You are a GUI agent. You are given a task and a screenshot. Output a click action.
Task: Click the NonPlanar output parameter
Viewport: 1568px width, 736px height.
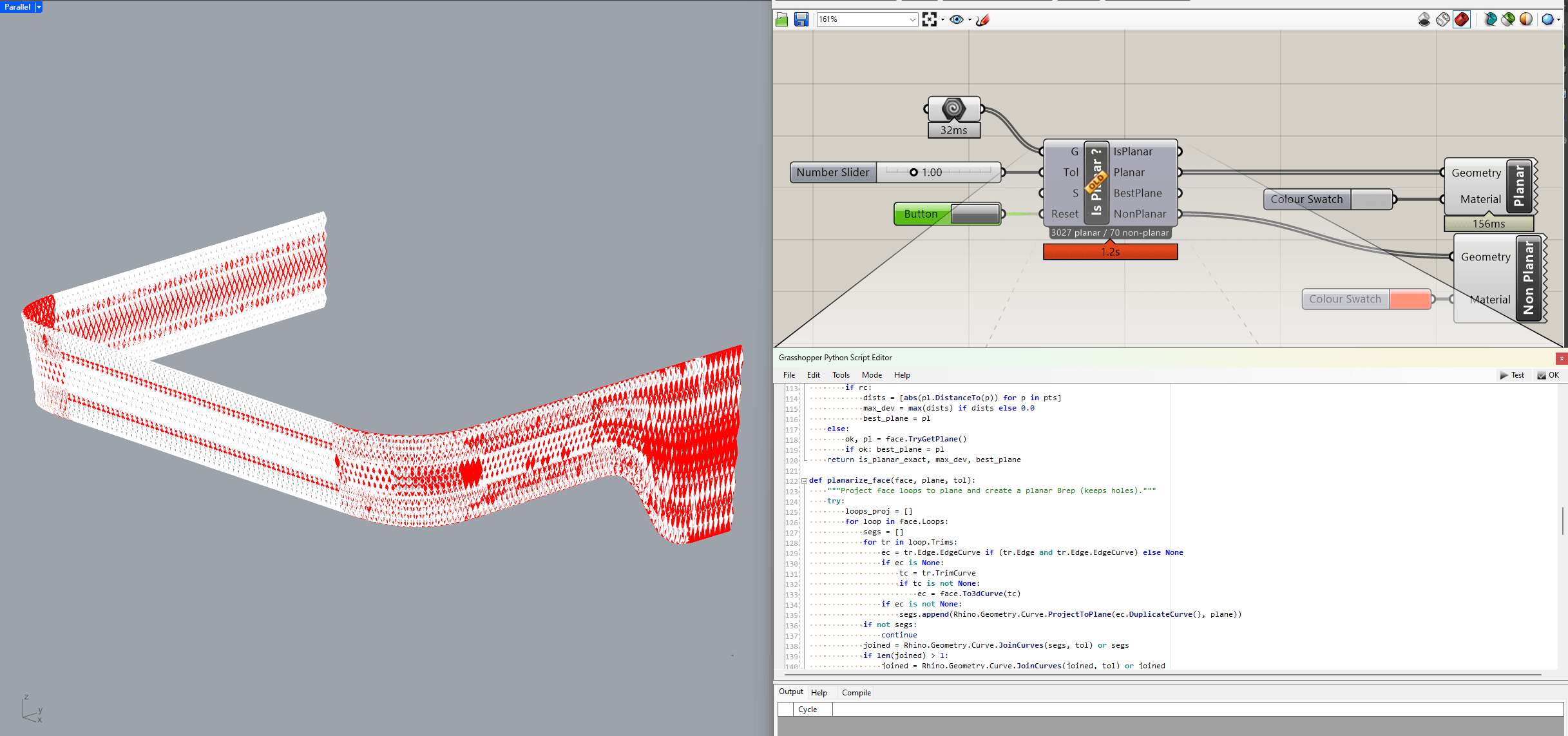tap(1140, 213)
